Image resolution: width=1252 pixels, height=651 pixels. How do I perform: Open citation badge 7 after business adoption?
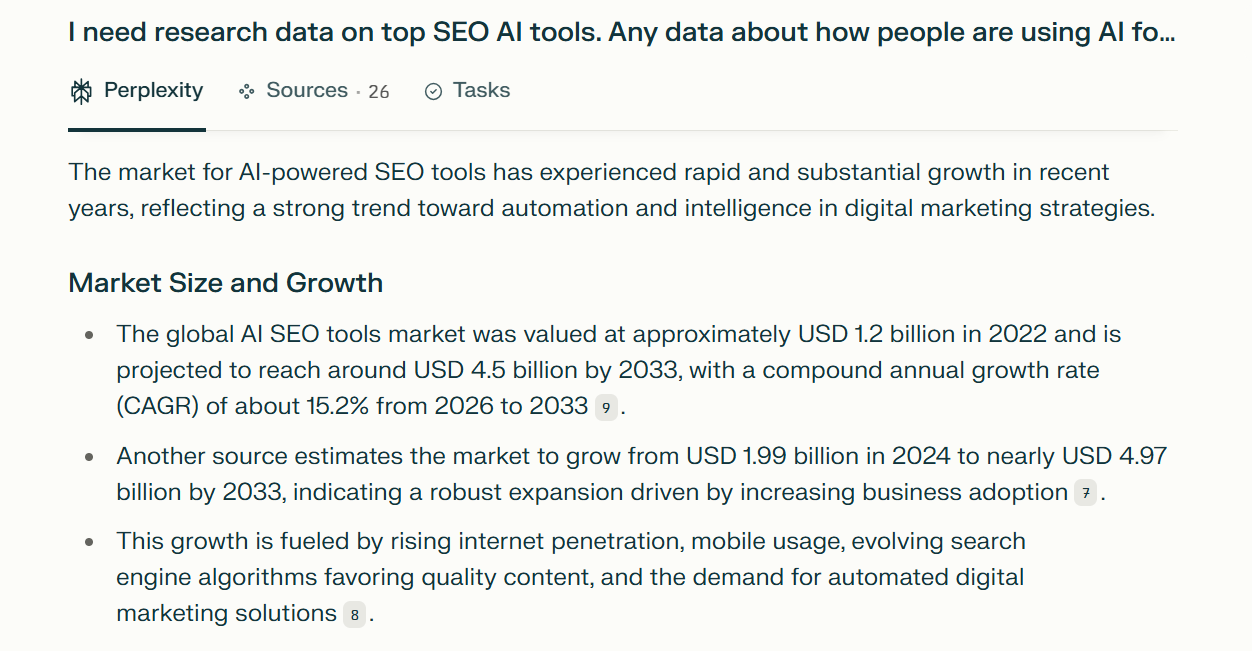click(x=1086, y=493)
